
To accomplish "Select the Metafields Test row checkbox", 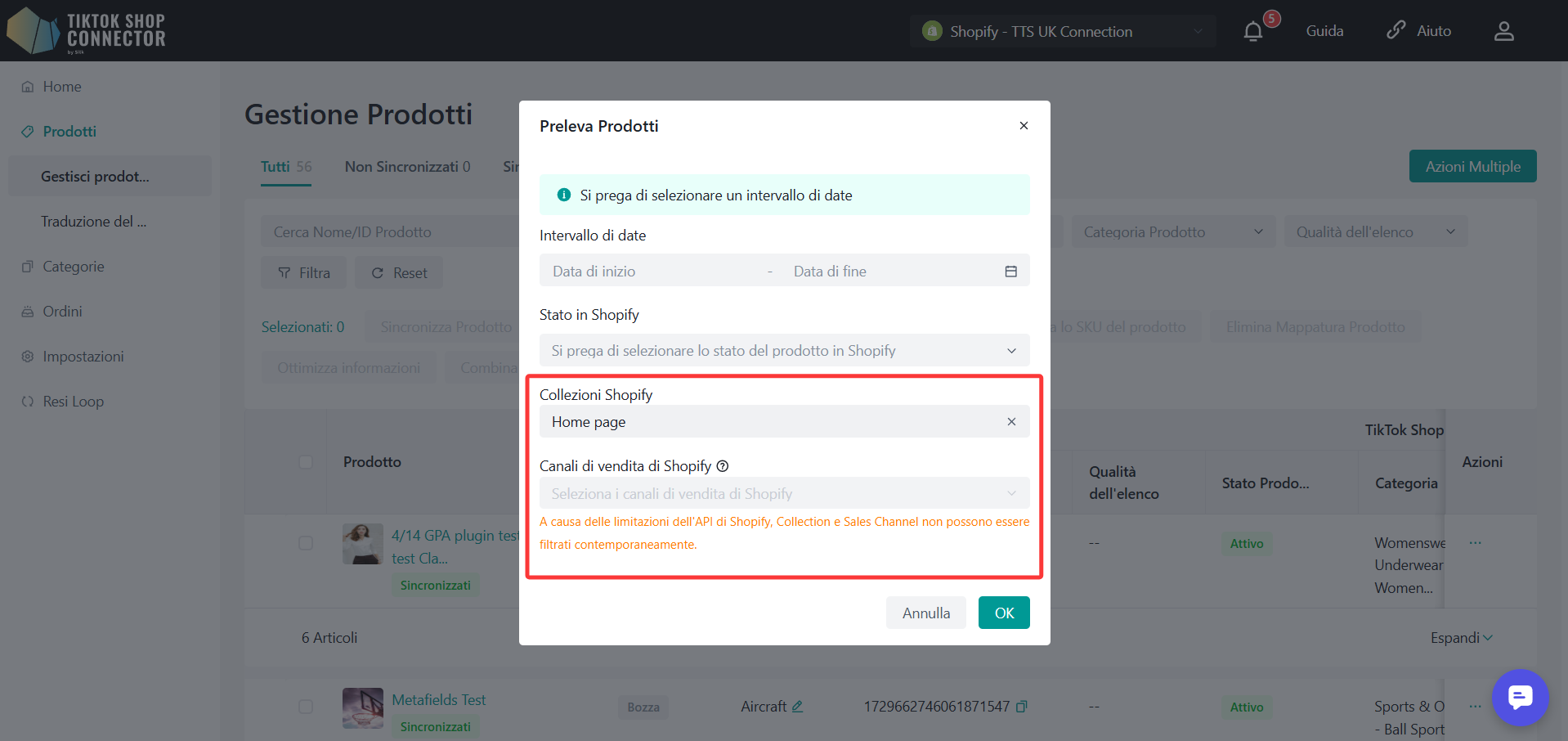I will 306,707.
